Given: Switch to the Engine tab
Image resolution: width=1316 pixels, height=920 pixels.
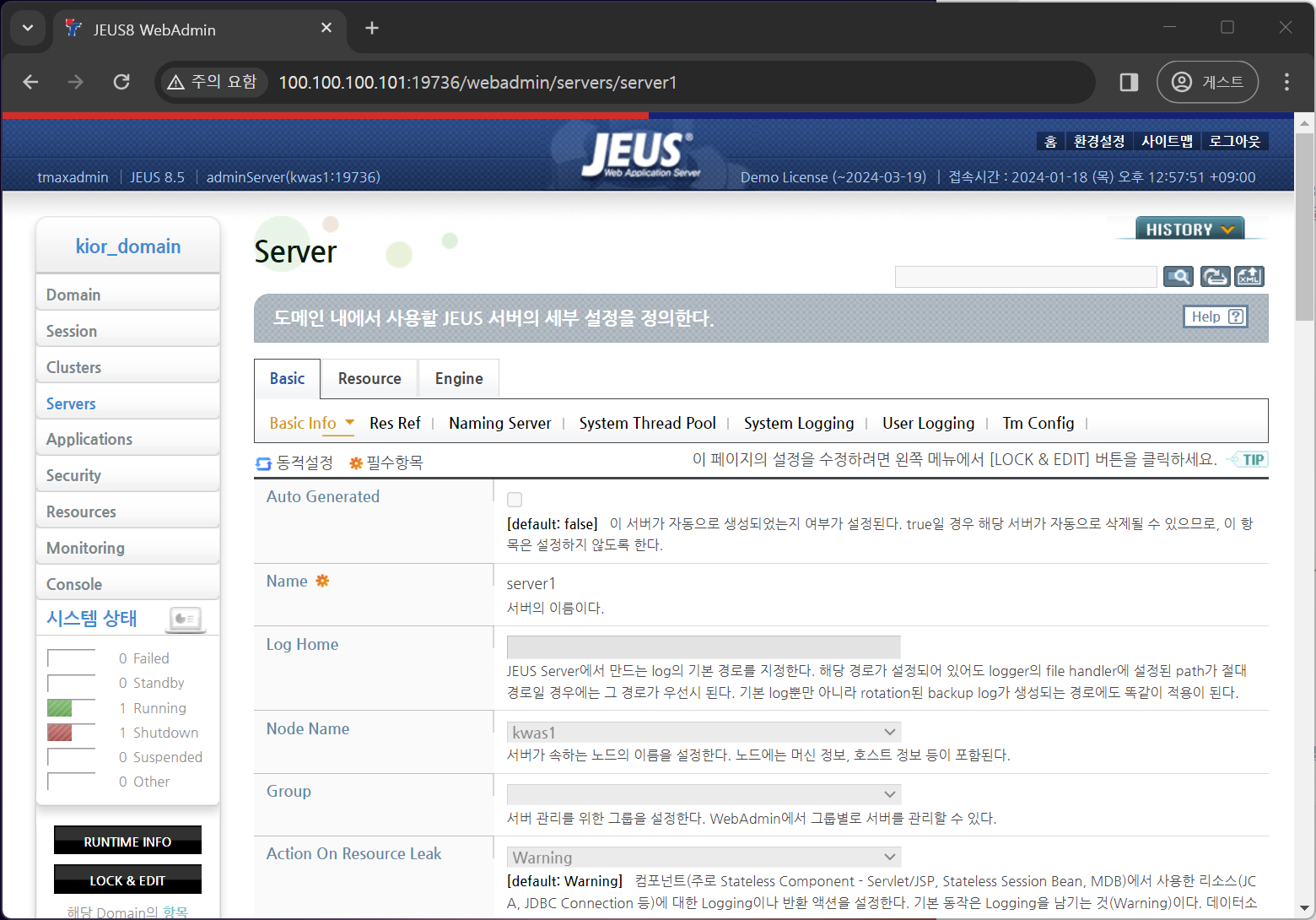Looking at the screenshot, I should 458,378.
